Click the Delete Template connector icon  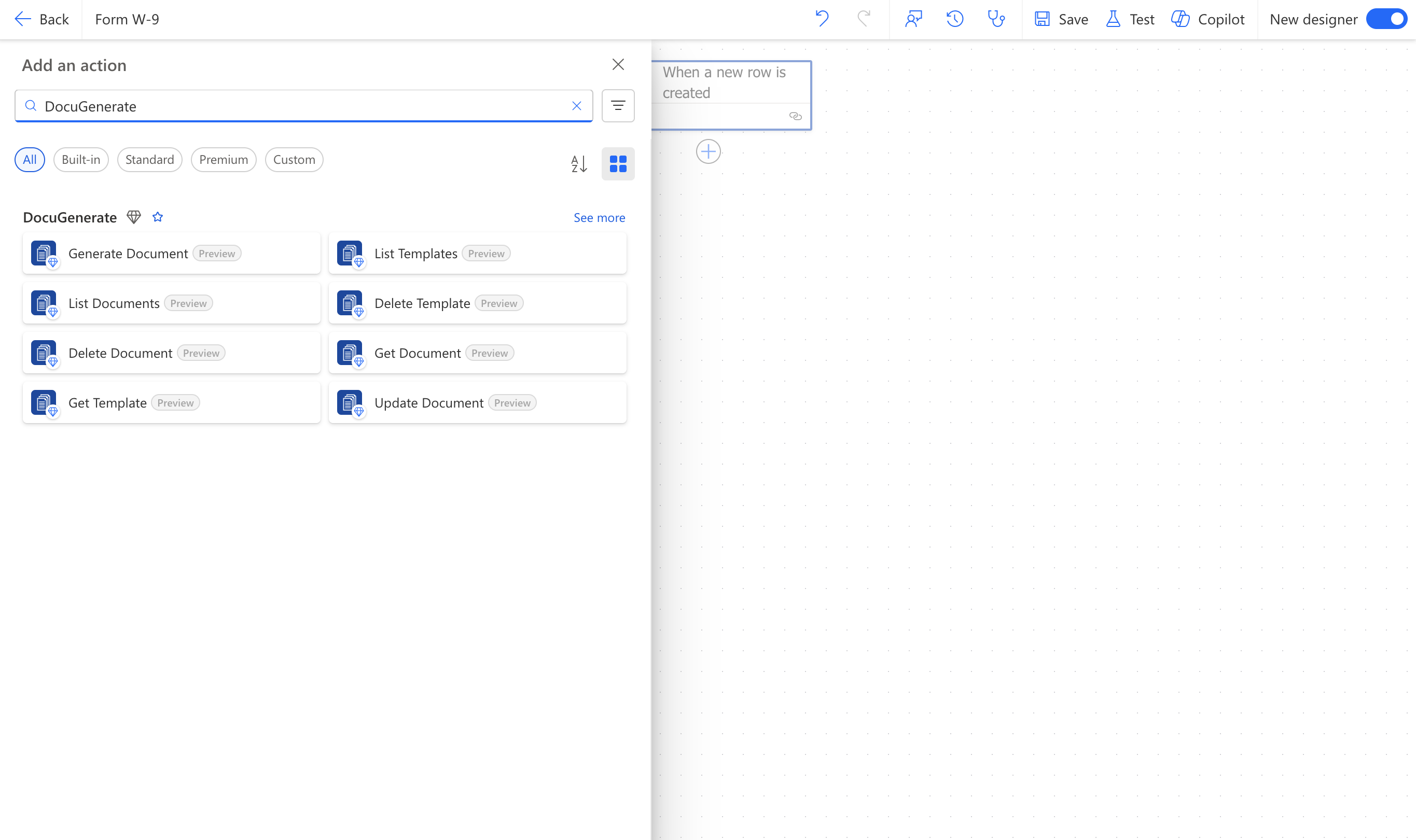(x=350, y=303)
